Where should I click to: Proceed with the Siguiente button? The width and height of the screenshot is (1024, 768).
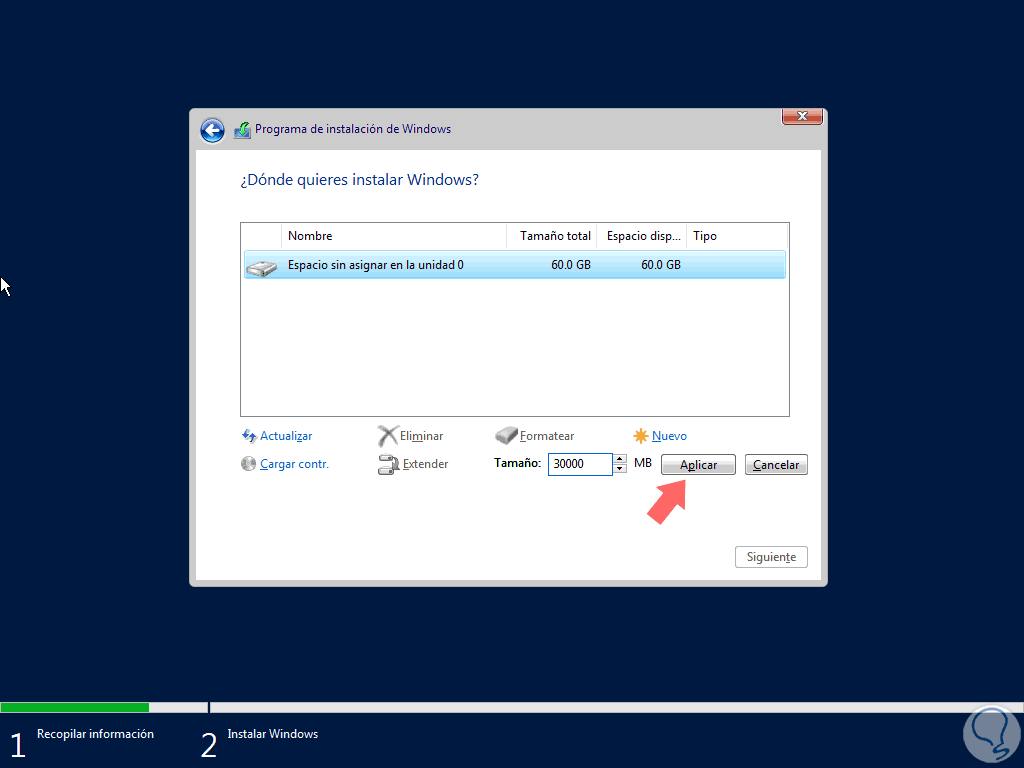coord(771,557)
